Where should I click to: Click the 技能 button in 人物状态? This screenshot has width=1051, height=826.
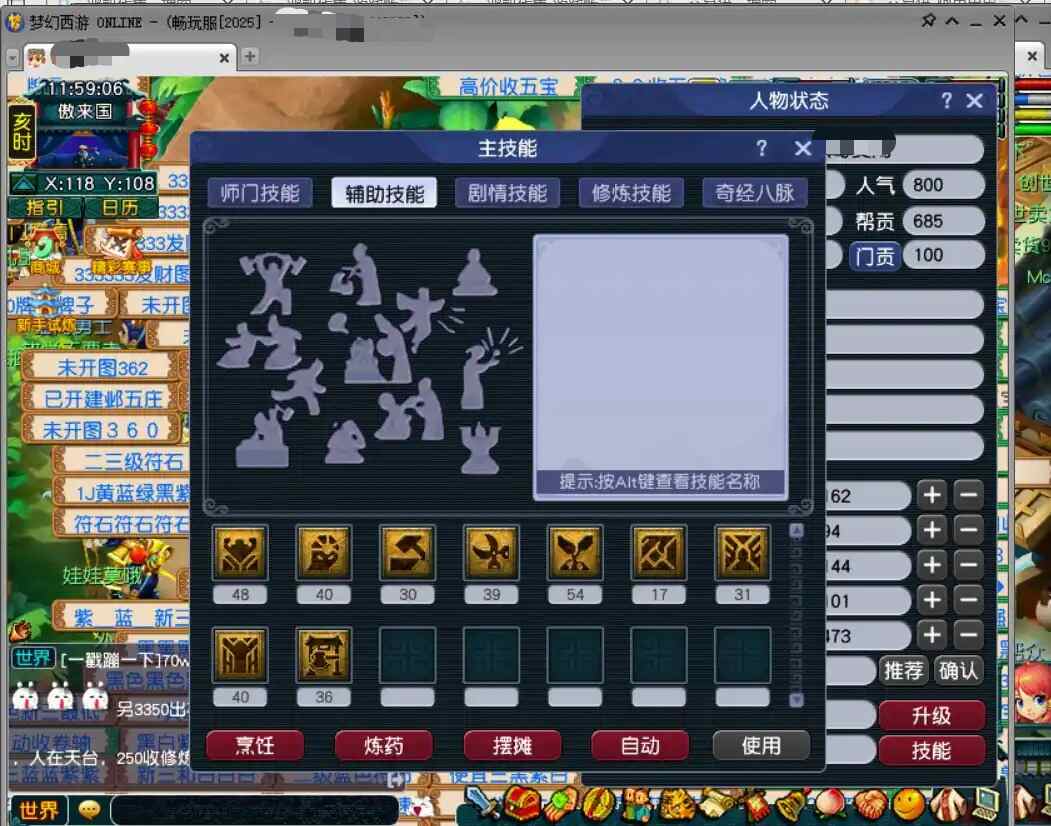point(932,750)
